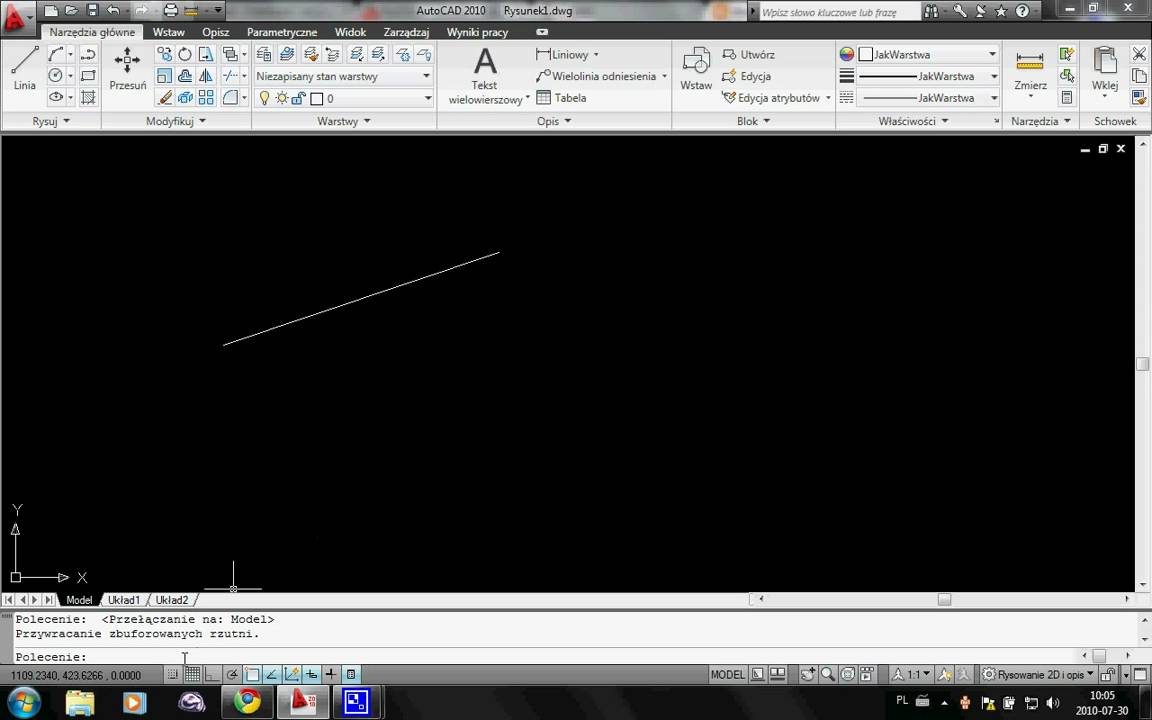
Task: Click the copy objects tool in Modyfikuj
Action: click(165, 54)
